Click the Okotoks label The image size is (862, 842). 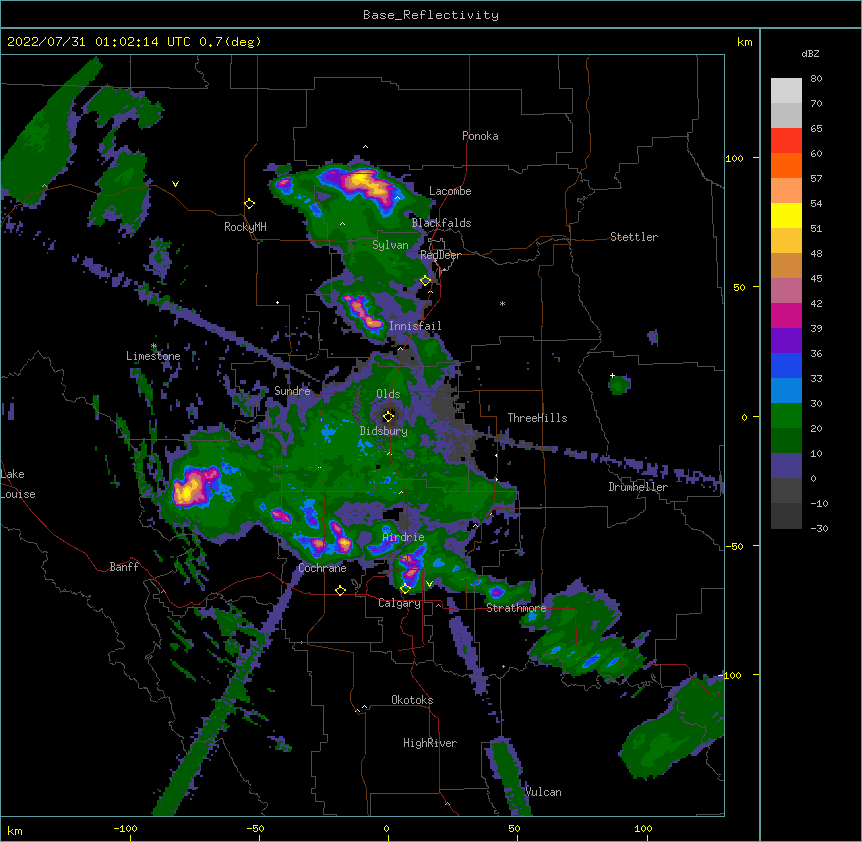pos(412,700)
